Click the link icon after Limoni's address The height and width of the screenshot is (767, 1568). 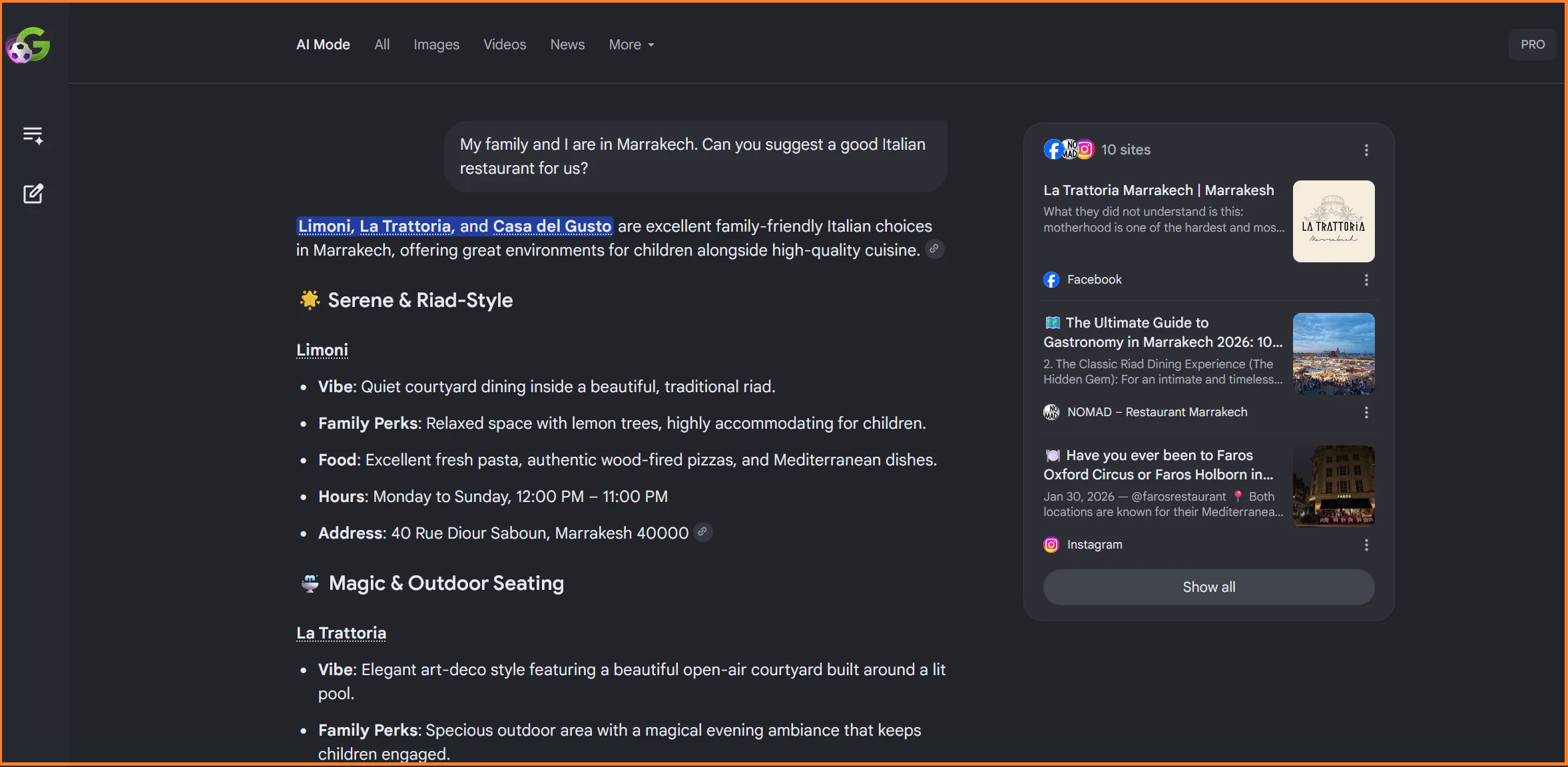702,532
